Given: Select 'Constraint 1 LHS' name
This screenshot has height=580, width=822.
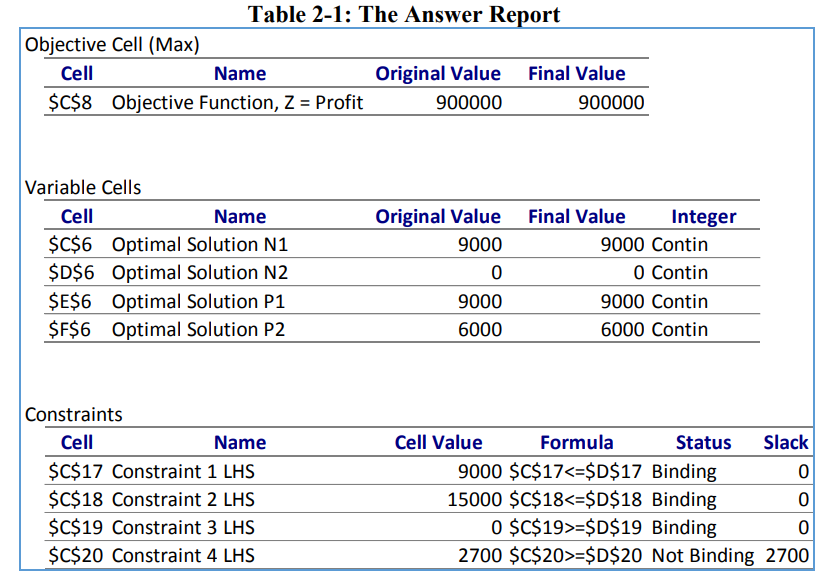Looking at the screenshot, I should [x=183, y=471].
